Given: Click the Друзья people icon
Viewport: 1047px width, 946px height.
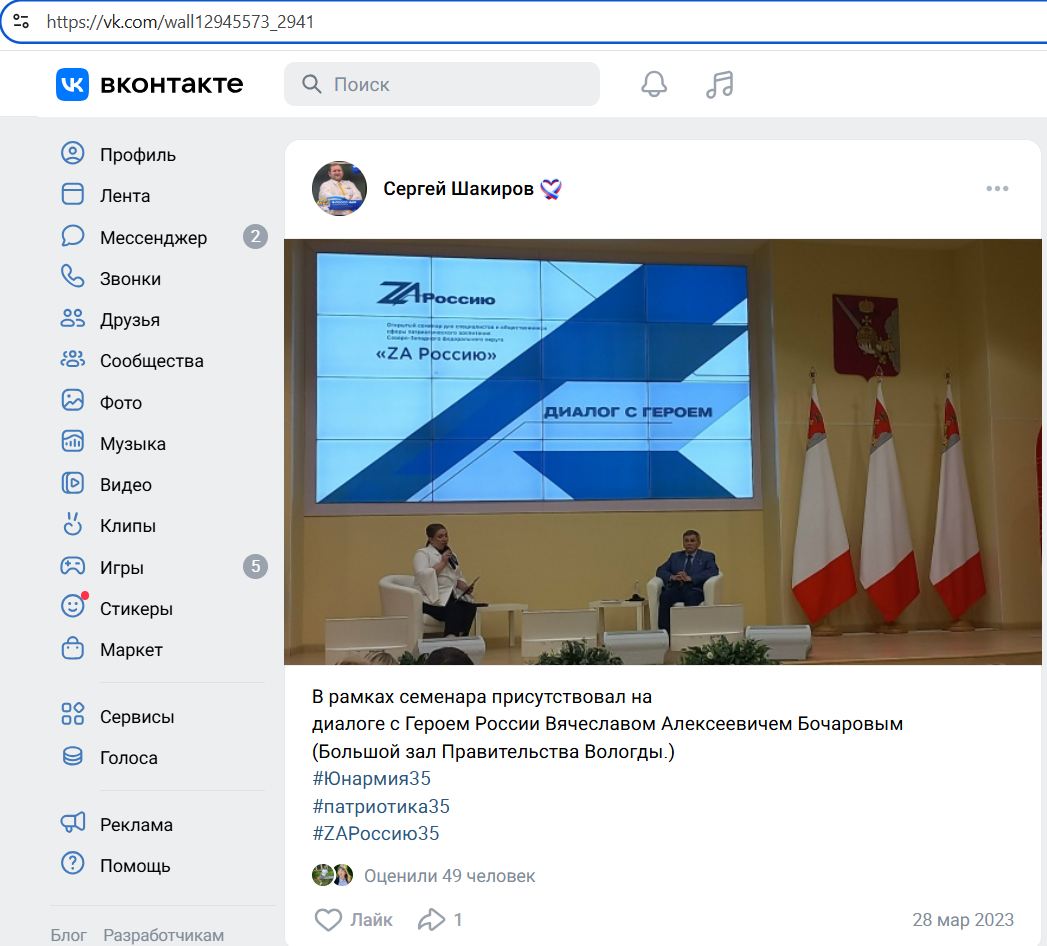Looking at the screenshot, I should pos(73,319).
